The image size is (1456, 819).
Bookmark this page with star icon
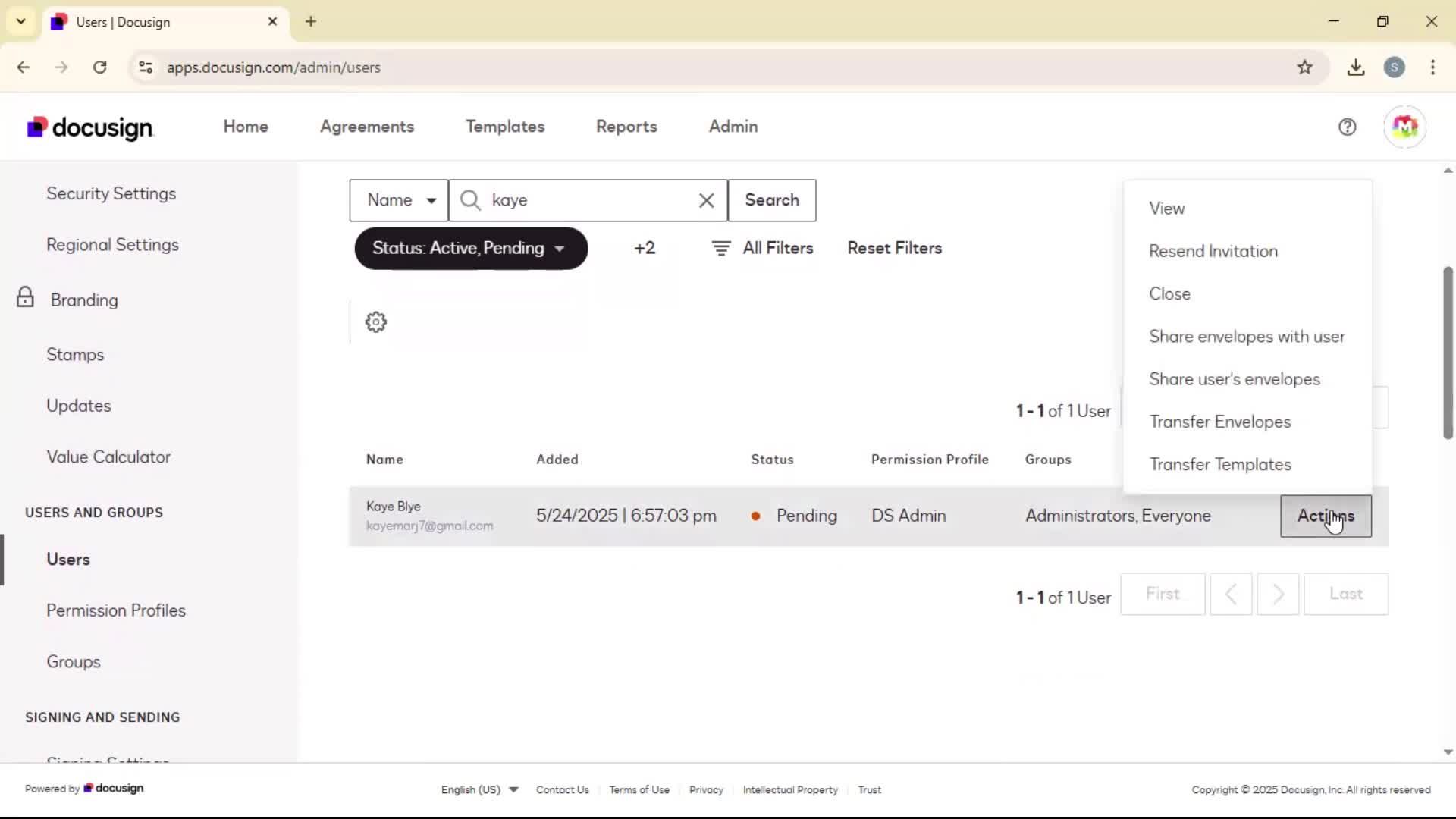1304,67
